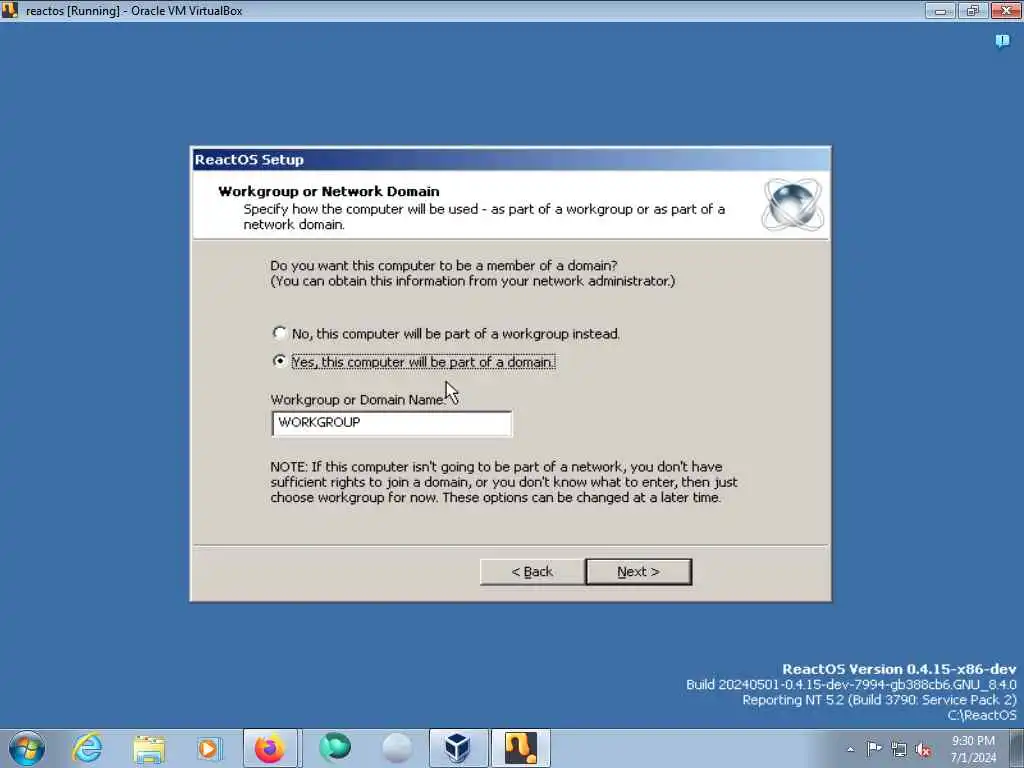Close the VirtualBox reactos window
The width and height of the screenshot is (1024, 768).
point(1006,10)
